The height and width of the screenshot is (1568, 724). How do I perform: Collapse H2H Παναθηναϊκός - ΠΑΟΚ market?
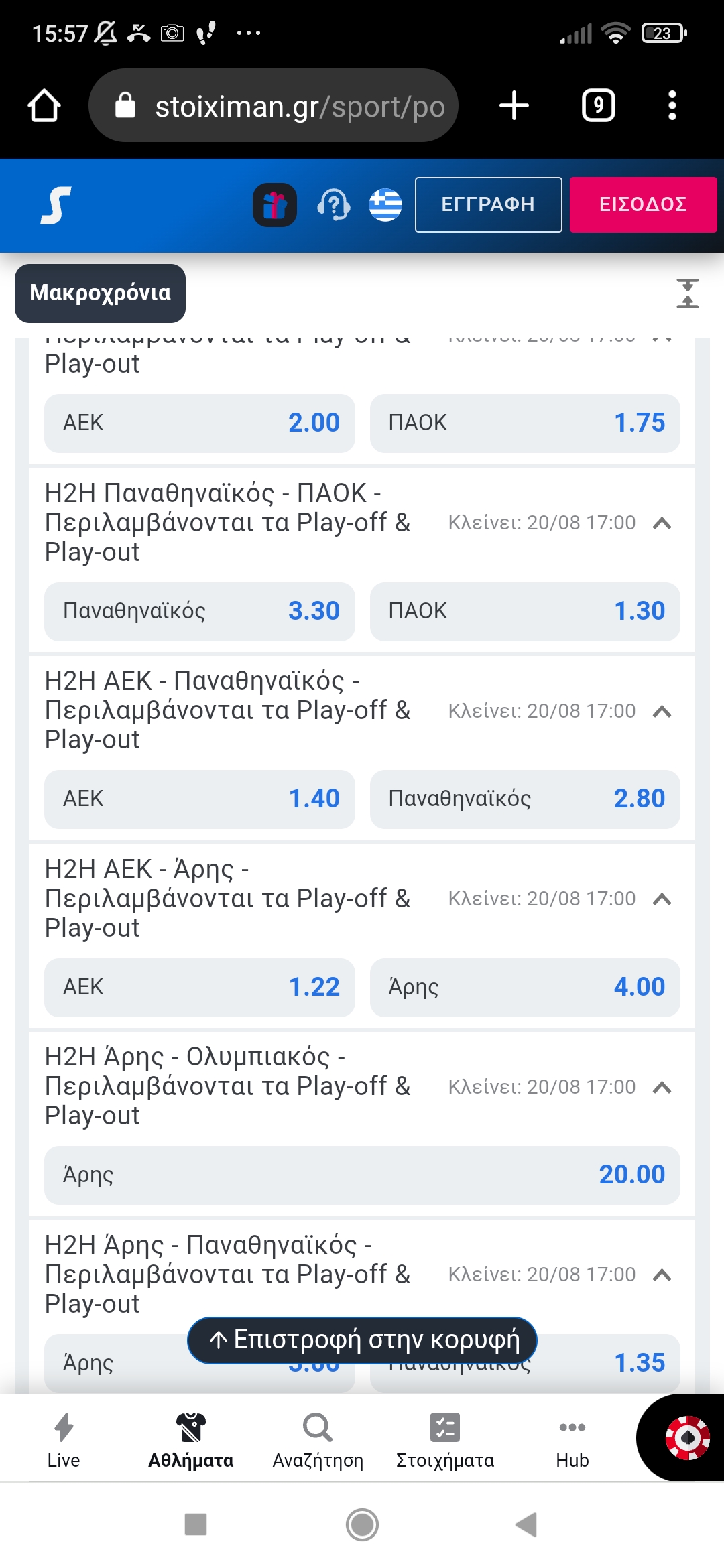[662, 523]
